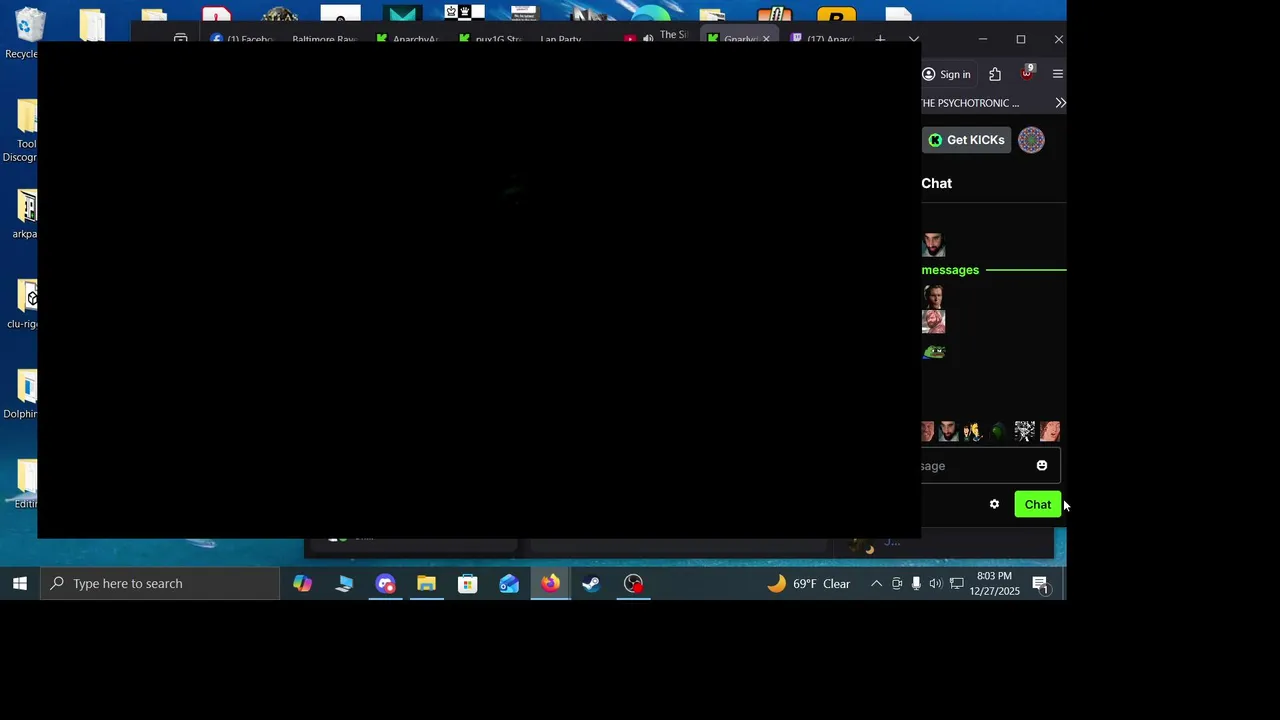Open the Windows Start menu

pyautogui.click(x=20, y=583)
